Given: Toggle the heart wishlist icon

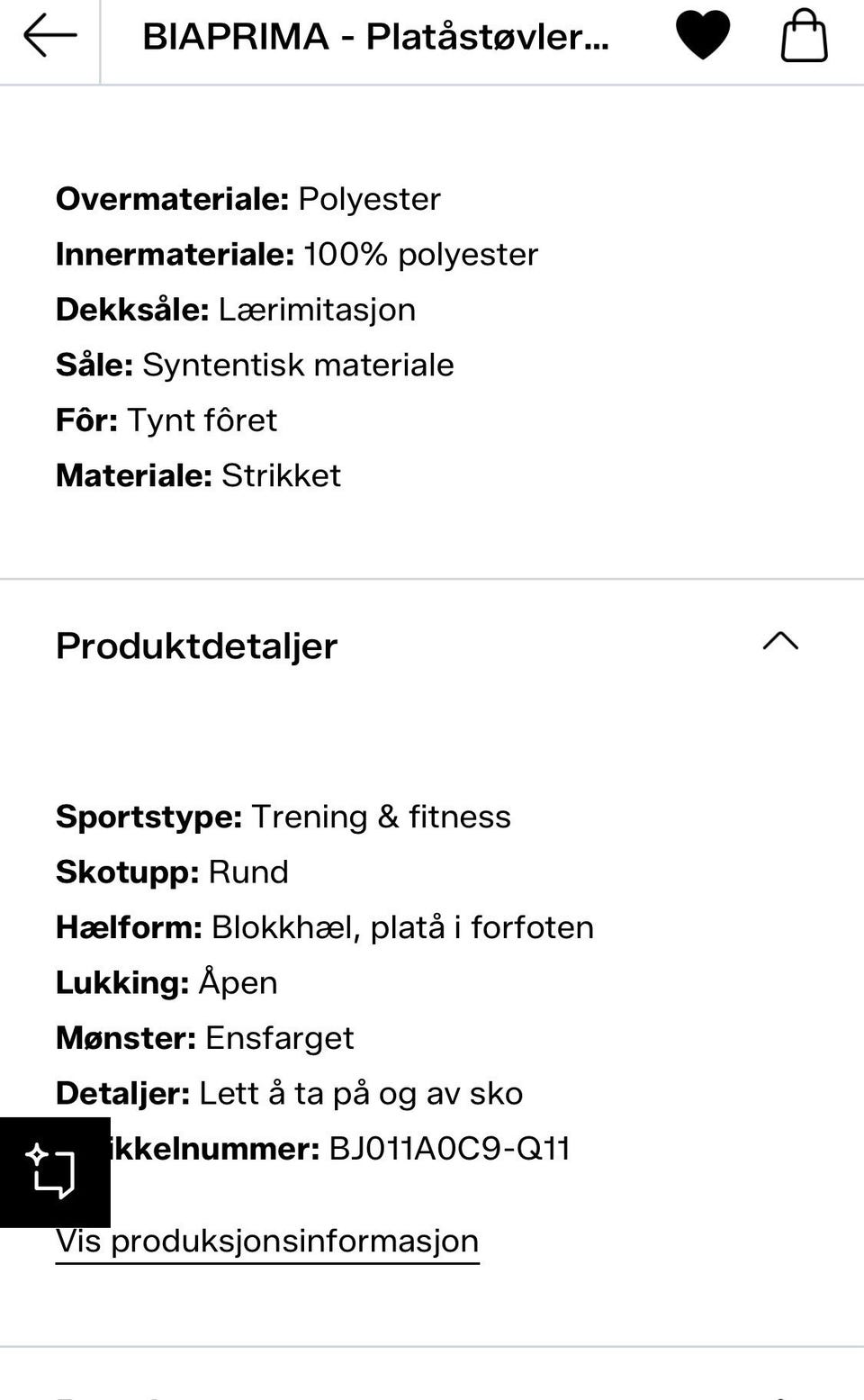Looking at the screenshot, I should pyautogui.click(x=703, y=36).
